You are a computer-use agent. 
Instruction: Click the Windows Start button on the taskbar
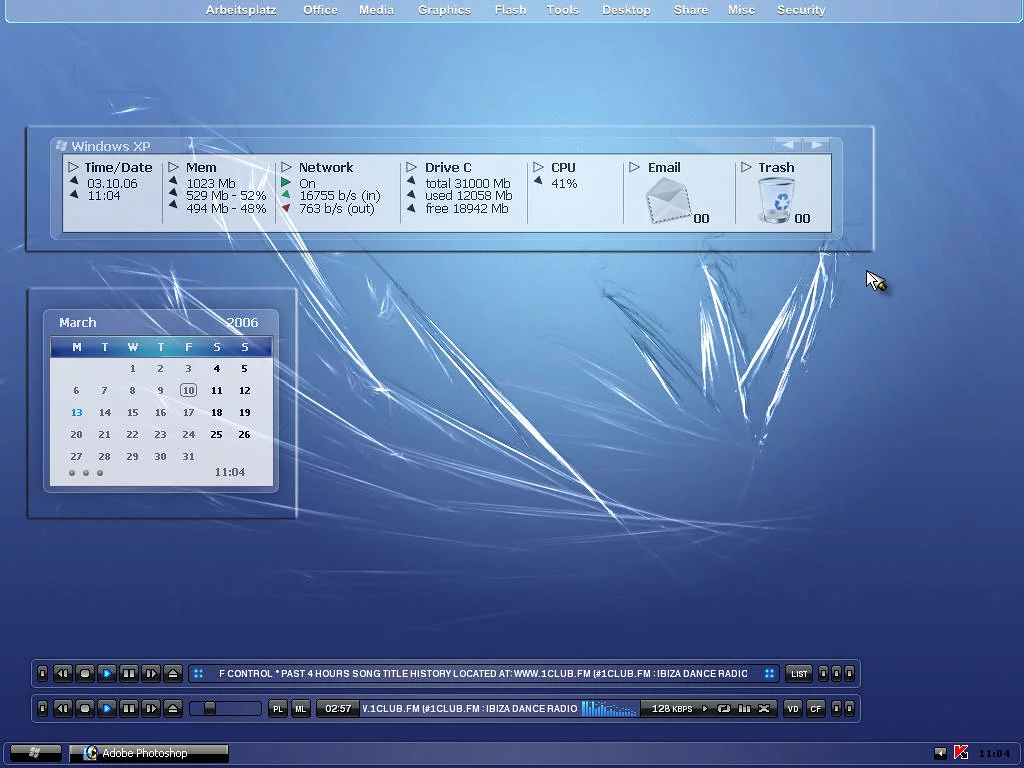36,753
